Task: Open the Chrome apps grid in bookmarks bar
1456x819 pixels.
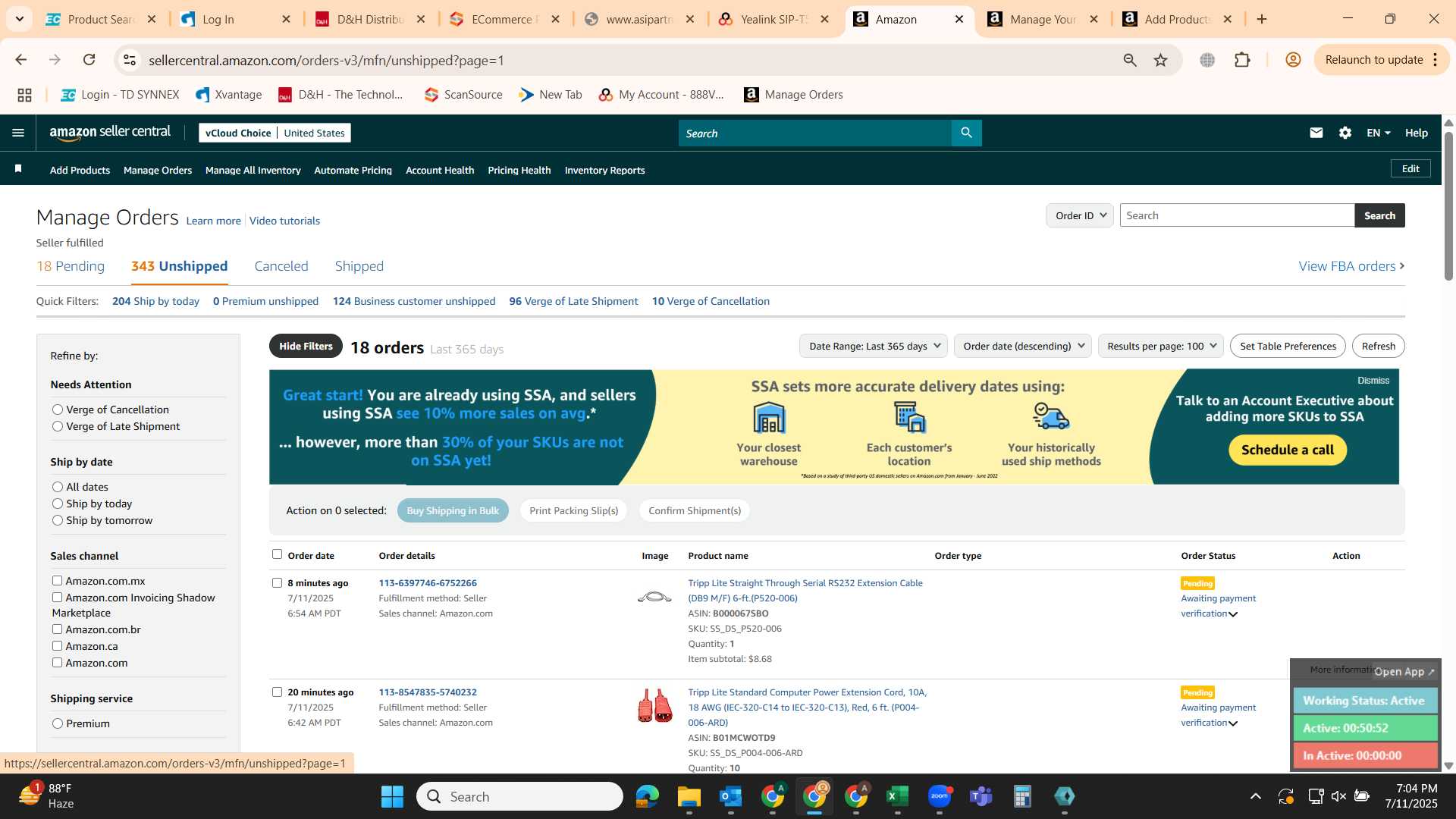Action: pos(24,95)
